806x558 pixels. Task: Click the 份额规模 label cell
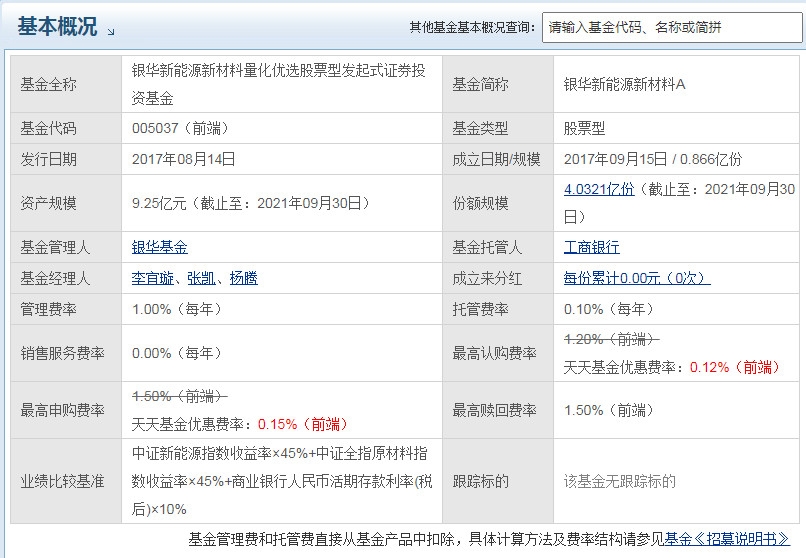coord(498,203)
